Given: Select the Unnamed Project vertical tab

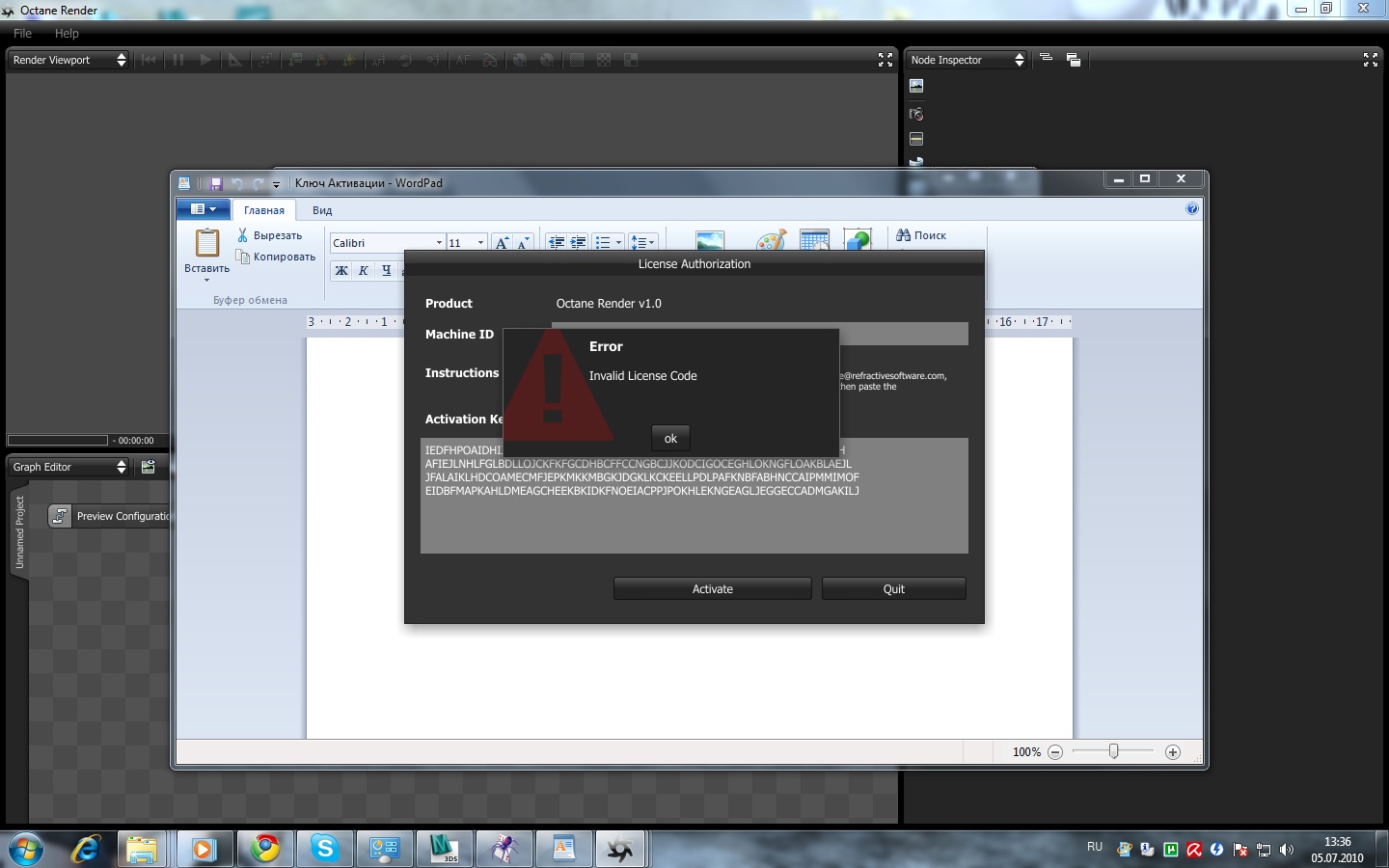Looking at the screenshot, I should click(19, 531).
